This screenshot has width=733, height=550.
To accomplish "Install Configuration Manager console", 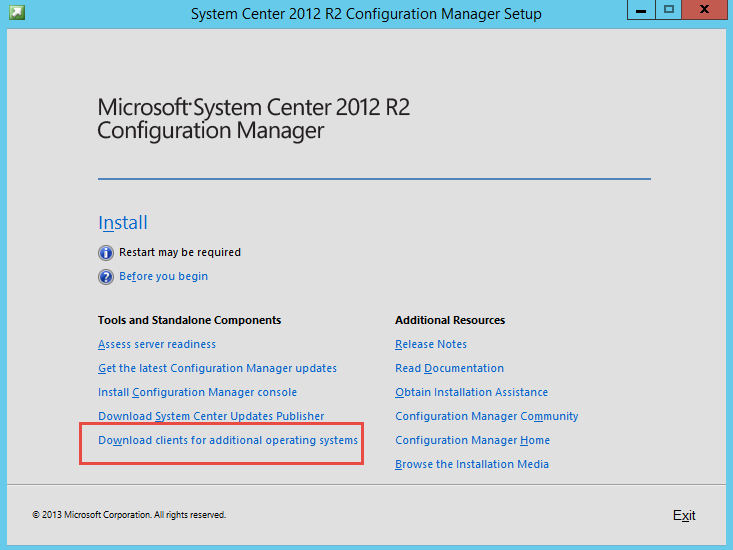I will 197,392.
